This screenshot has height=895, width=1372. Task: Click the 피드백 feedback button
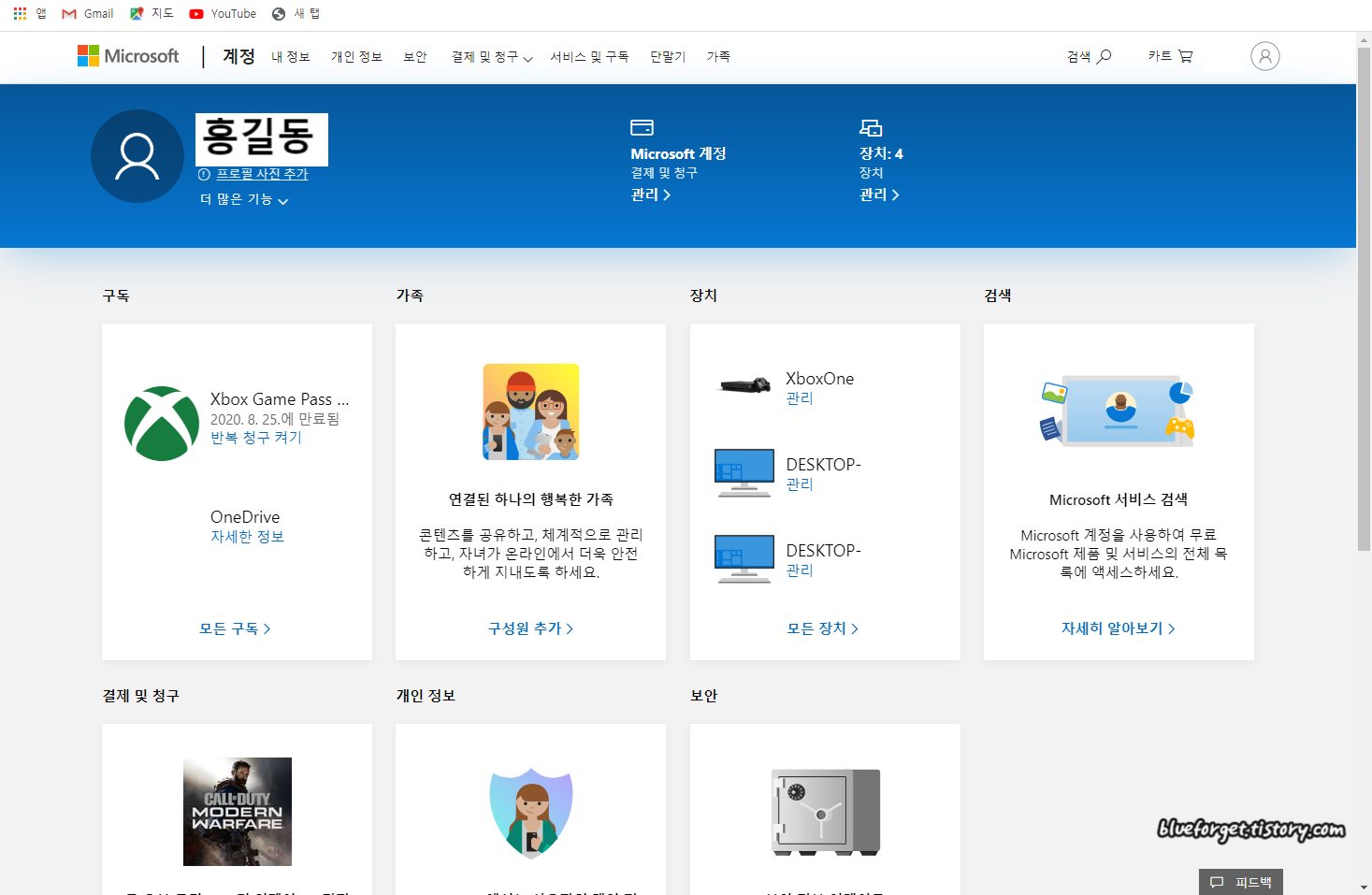[1240, 882]
